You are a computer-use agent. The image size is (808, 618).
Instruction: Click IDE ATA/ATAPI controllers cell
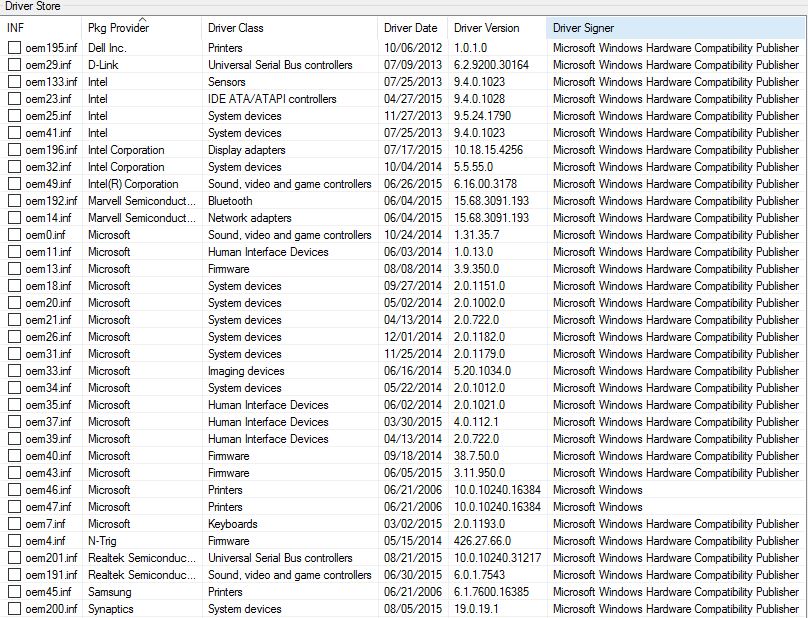(272, 99)
